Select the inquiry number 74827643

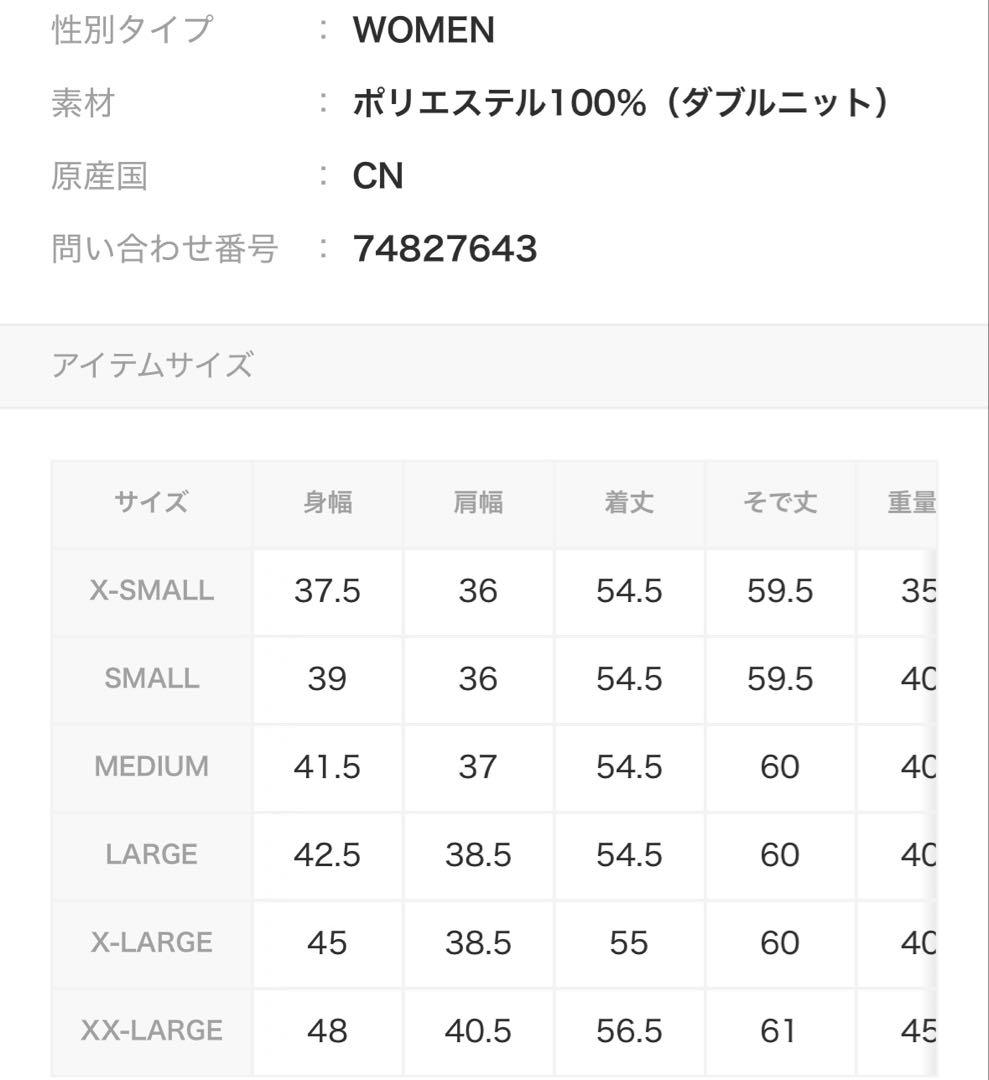coord(445,249)
